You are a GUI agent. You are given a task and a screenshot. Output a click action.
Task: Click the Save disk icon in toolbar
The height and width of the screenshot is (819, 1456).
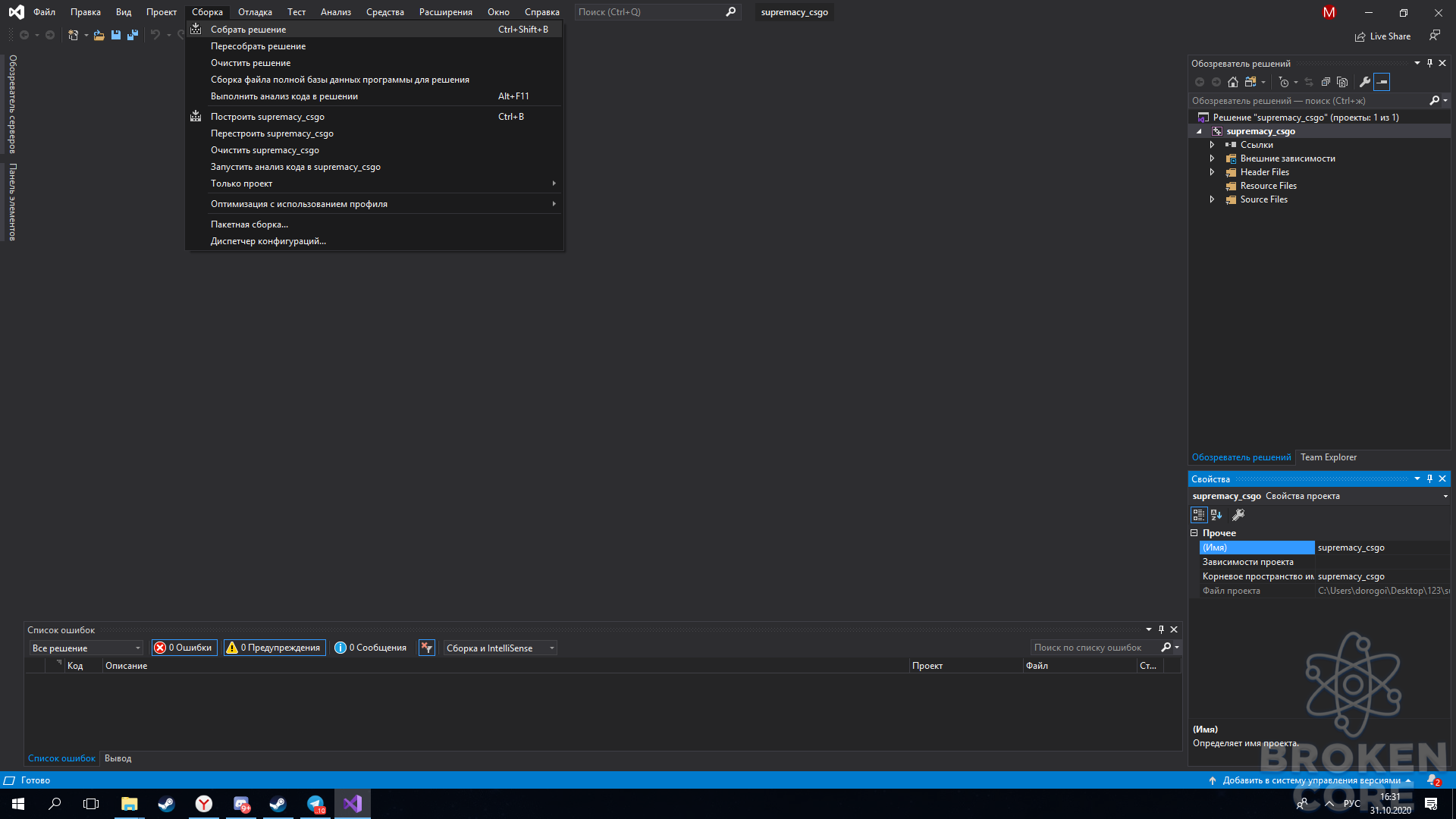116,35
